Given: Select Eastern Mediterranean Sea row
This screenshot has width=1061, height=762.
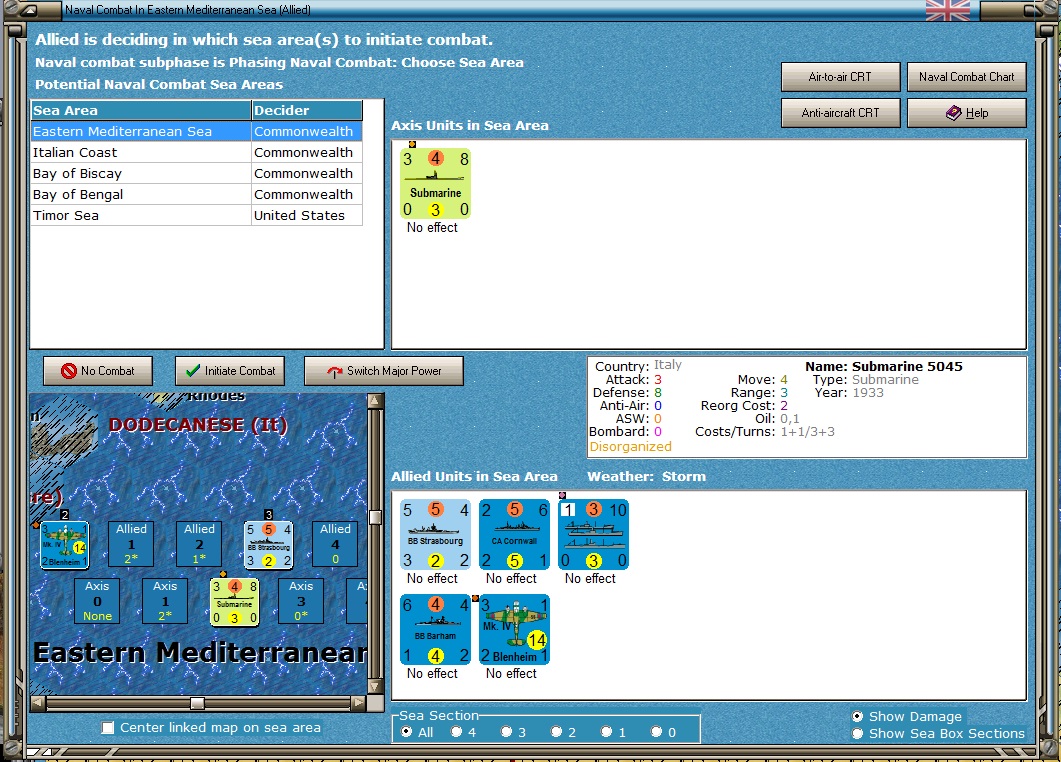Looking at the screenshot, I should click(x=196, y=131).
